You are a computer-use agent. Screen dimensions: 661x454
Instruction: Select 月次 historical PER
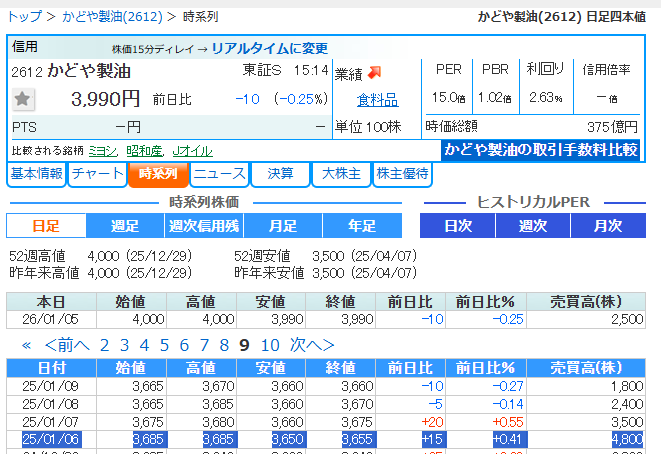(x=607, y=226)
